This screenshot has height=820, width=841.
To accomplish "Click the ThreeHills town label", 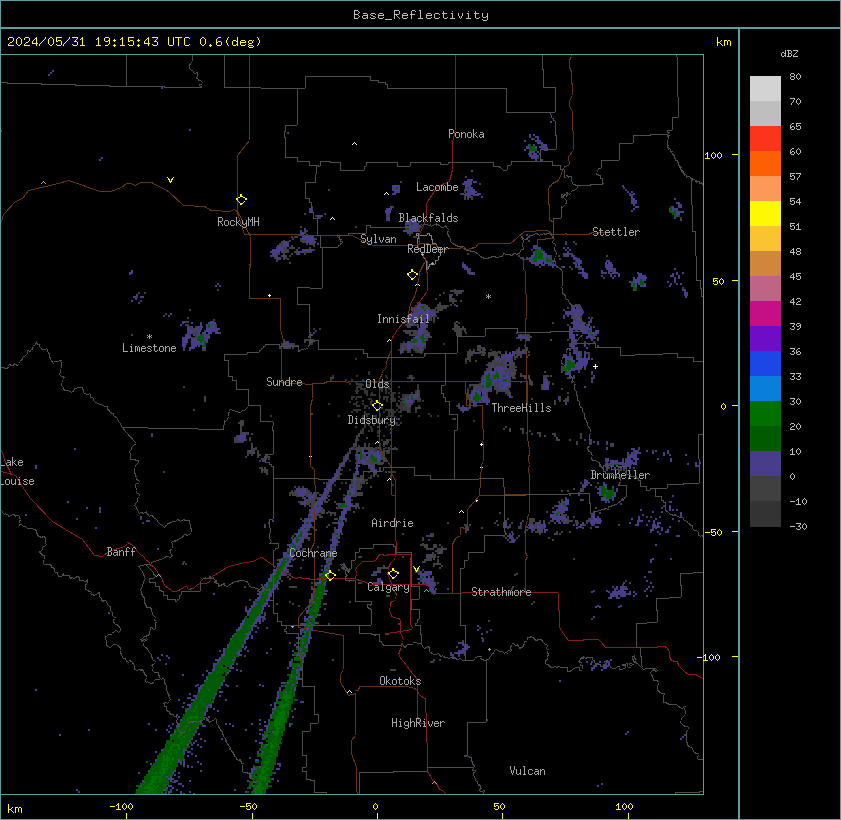I will pyautogui.click(x=521, y=408).
